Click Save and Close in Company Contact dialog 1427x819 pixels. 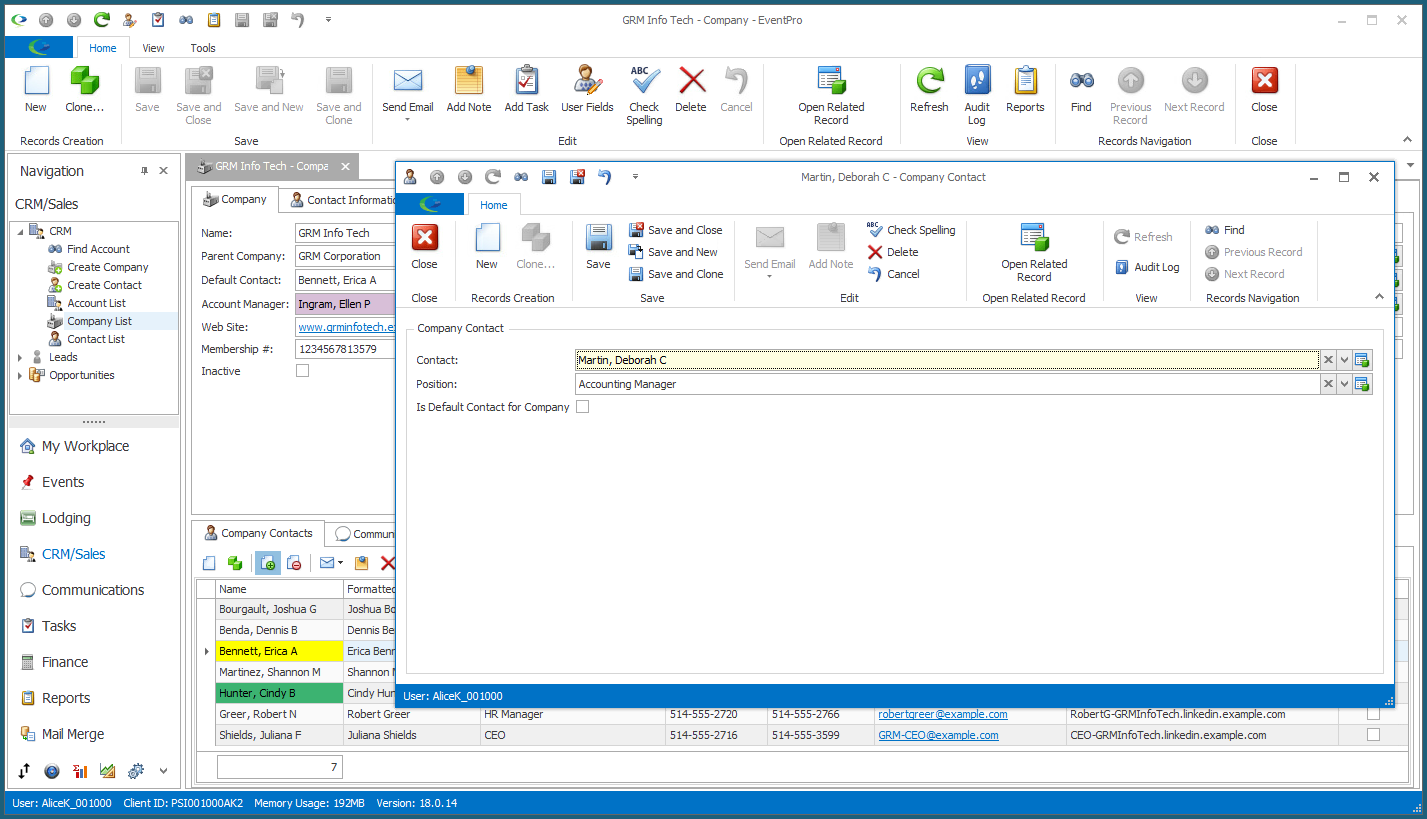(x=676, y=230)
